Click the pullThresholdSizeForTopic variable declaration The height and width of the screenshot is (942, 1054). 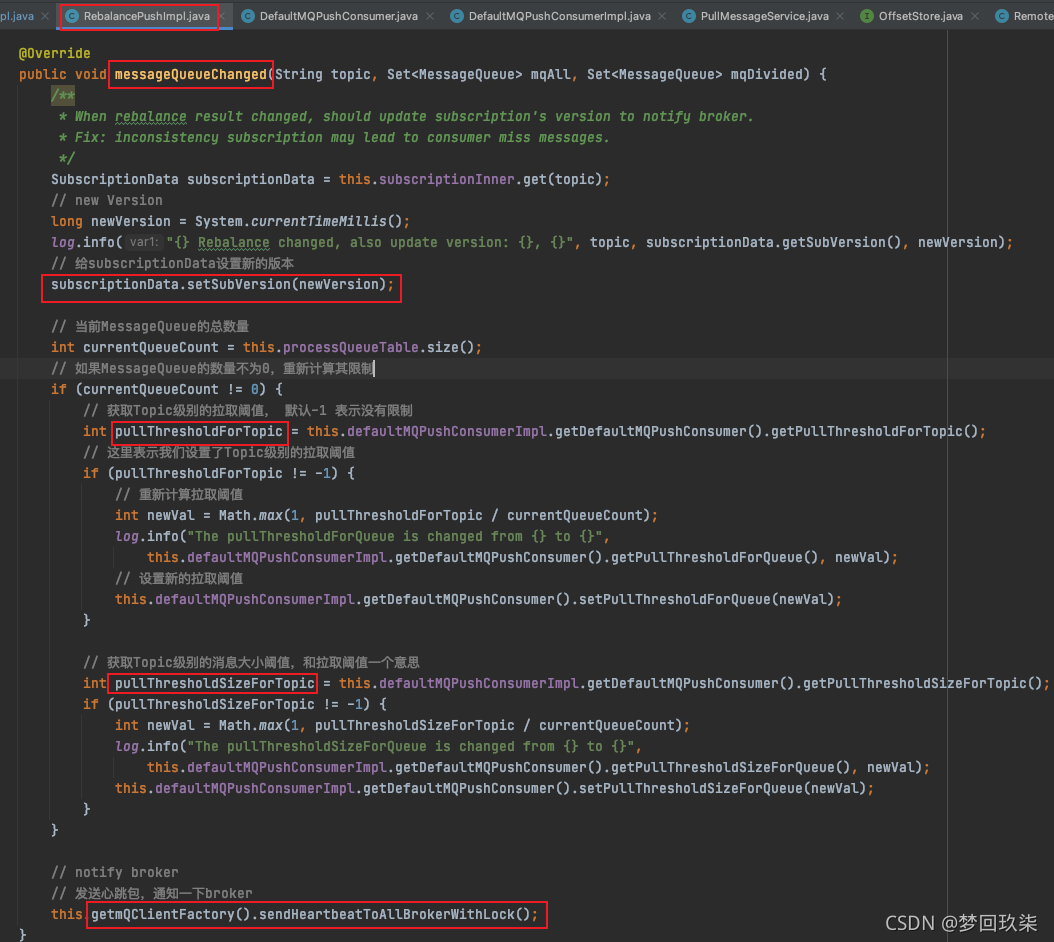215,683
